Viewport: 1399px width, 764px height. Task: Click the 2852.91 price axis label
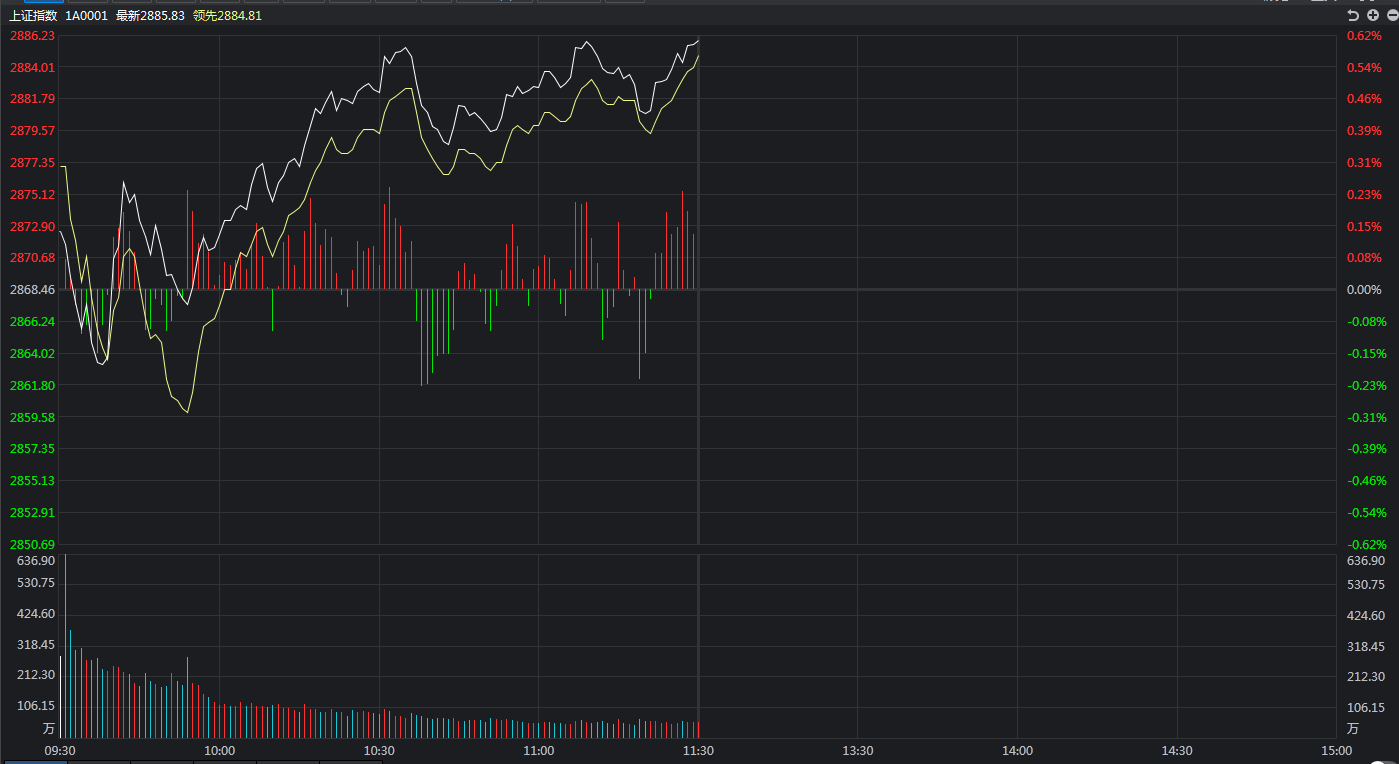click(x=32, y=513)
